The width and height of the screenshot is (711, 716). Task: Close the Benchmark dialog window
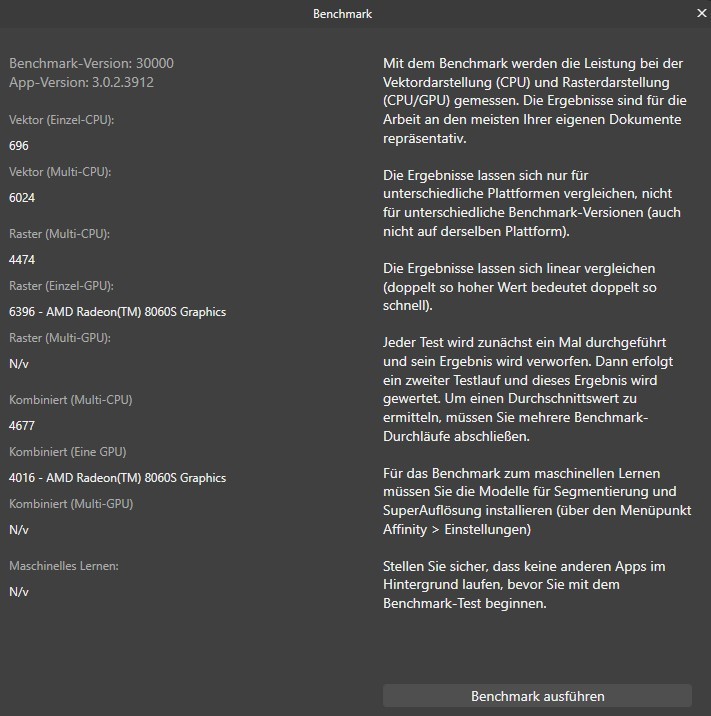pyautogui.click(x=700, y=14)
